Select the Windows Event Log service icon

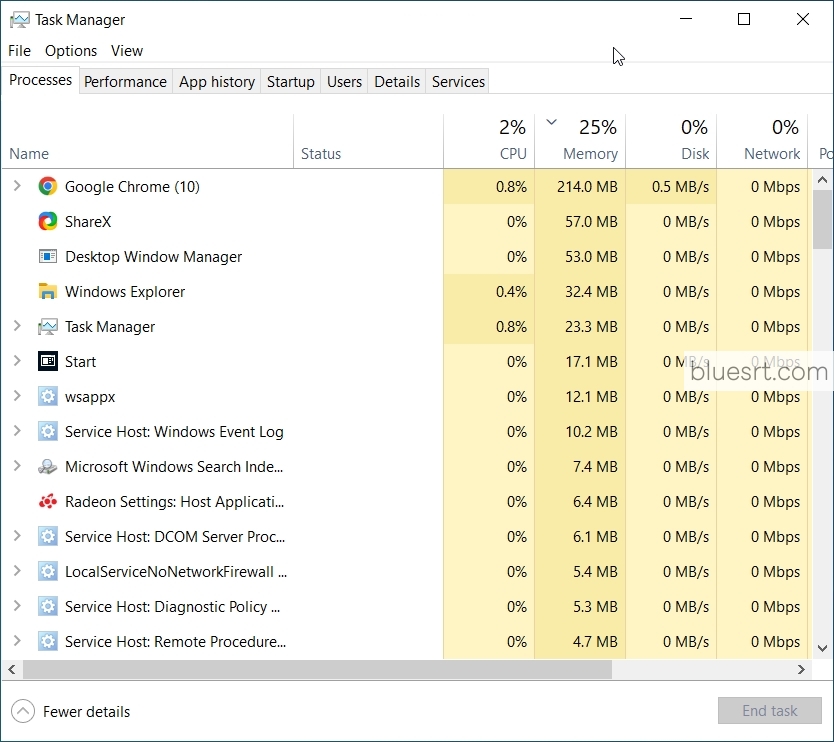click(48, 431)
